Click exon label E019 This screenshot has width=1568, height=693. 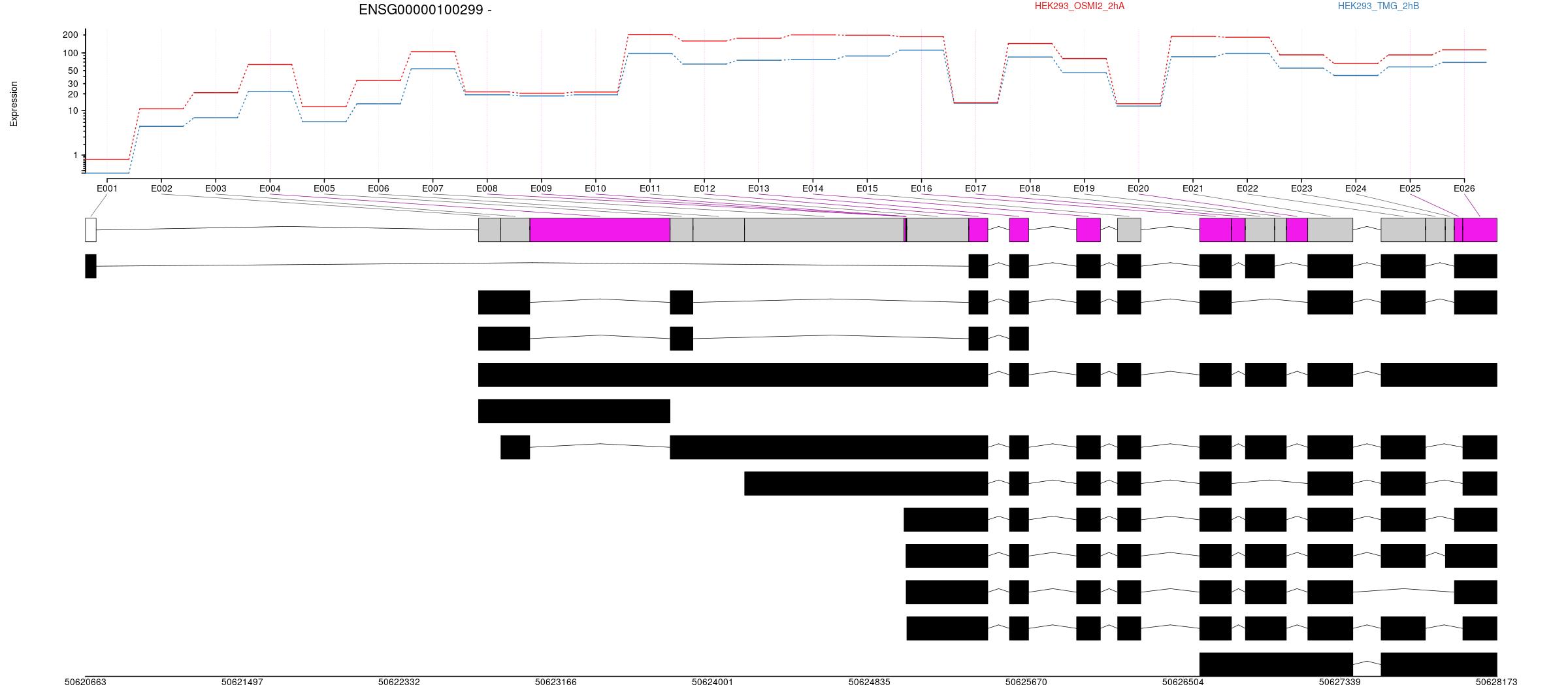[x=1084, y=188]
